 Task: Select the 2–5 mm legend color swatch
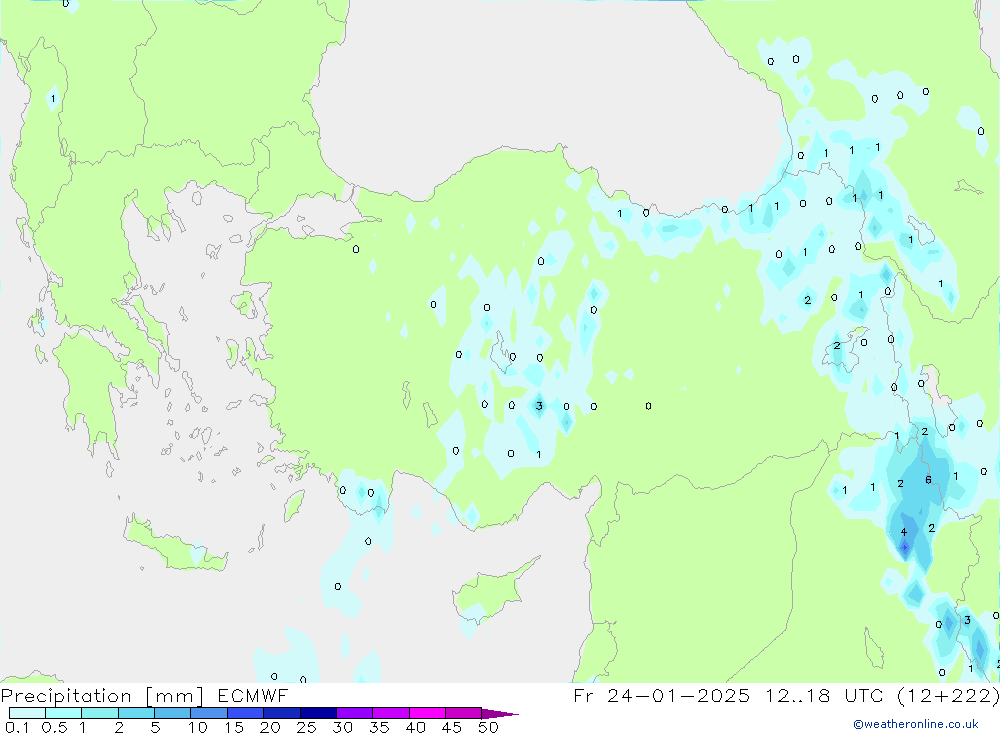point(136,714)
